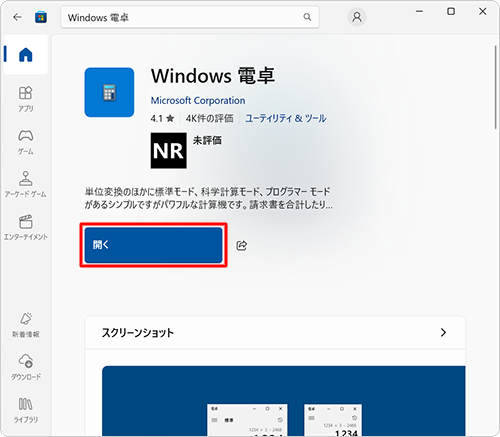Open the 新着情報 sidebar item
500x437 pixels.
26,325
